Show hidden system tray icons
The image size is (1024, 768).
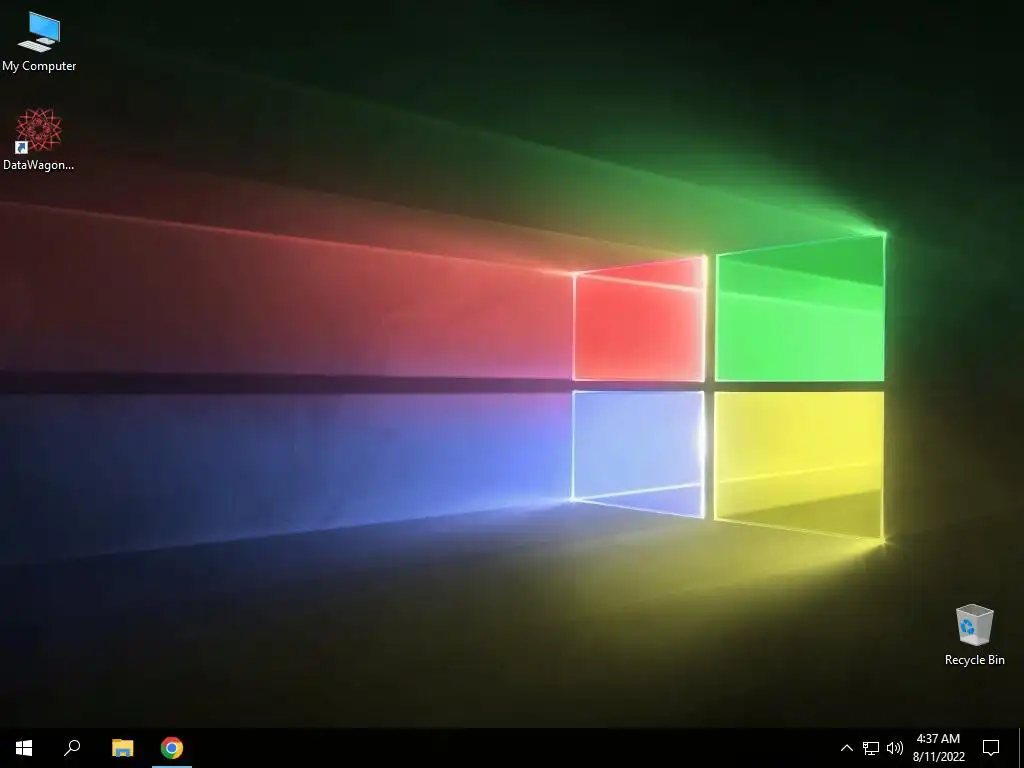click(x=846, y=748)
